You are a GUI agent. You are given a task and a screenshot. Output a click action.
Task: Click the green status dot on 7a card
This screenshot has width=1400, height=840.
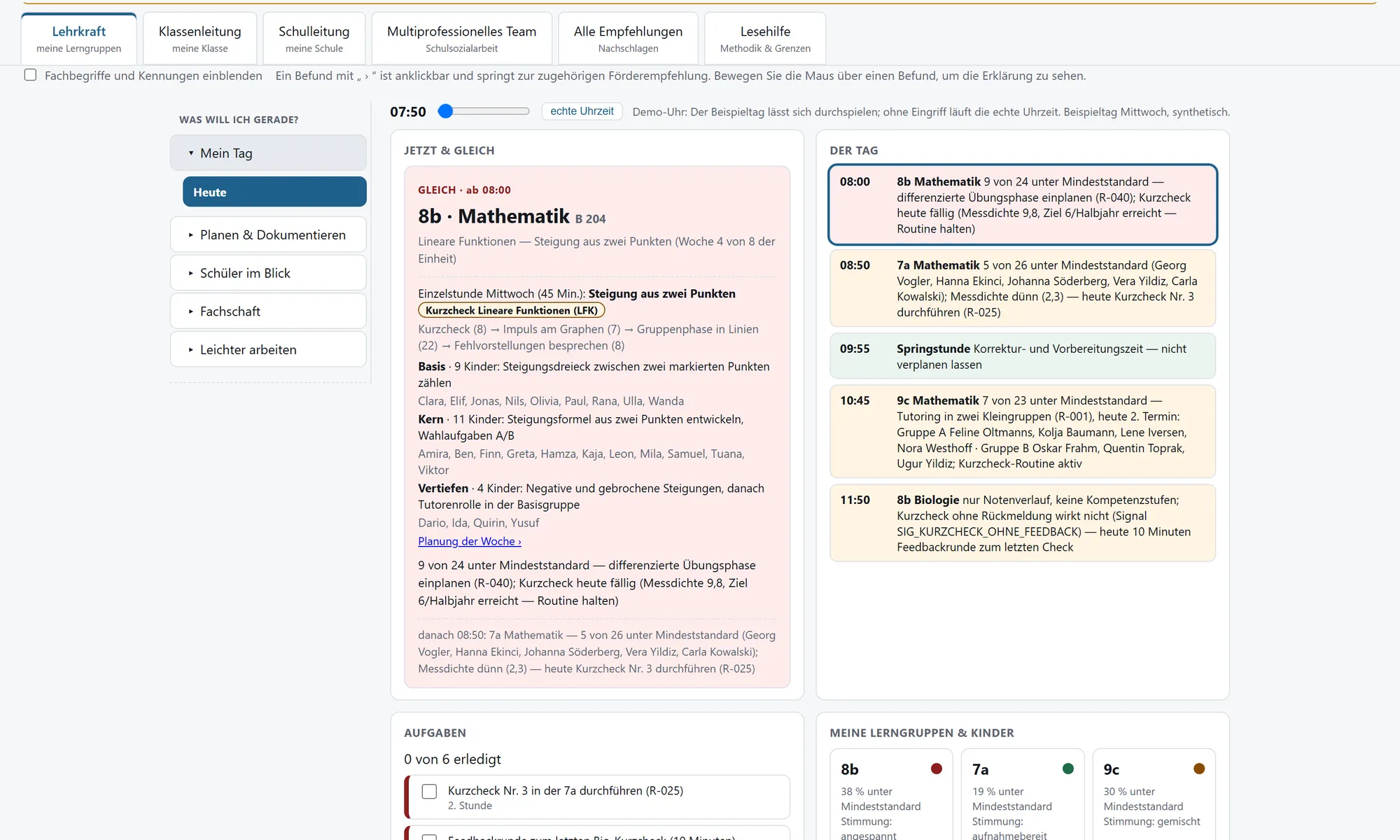tap(1068, 769)
